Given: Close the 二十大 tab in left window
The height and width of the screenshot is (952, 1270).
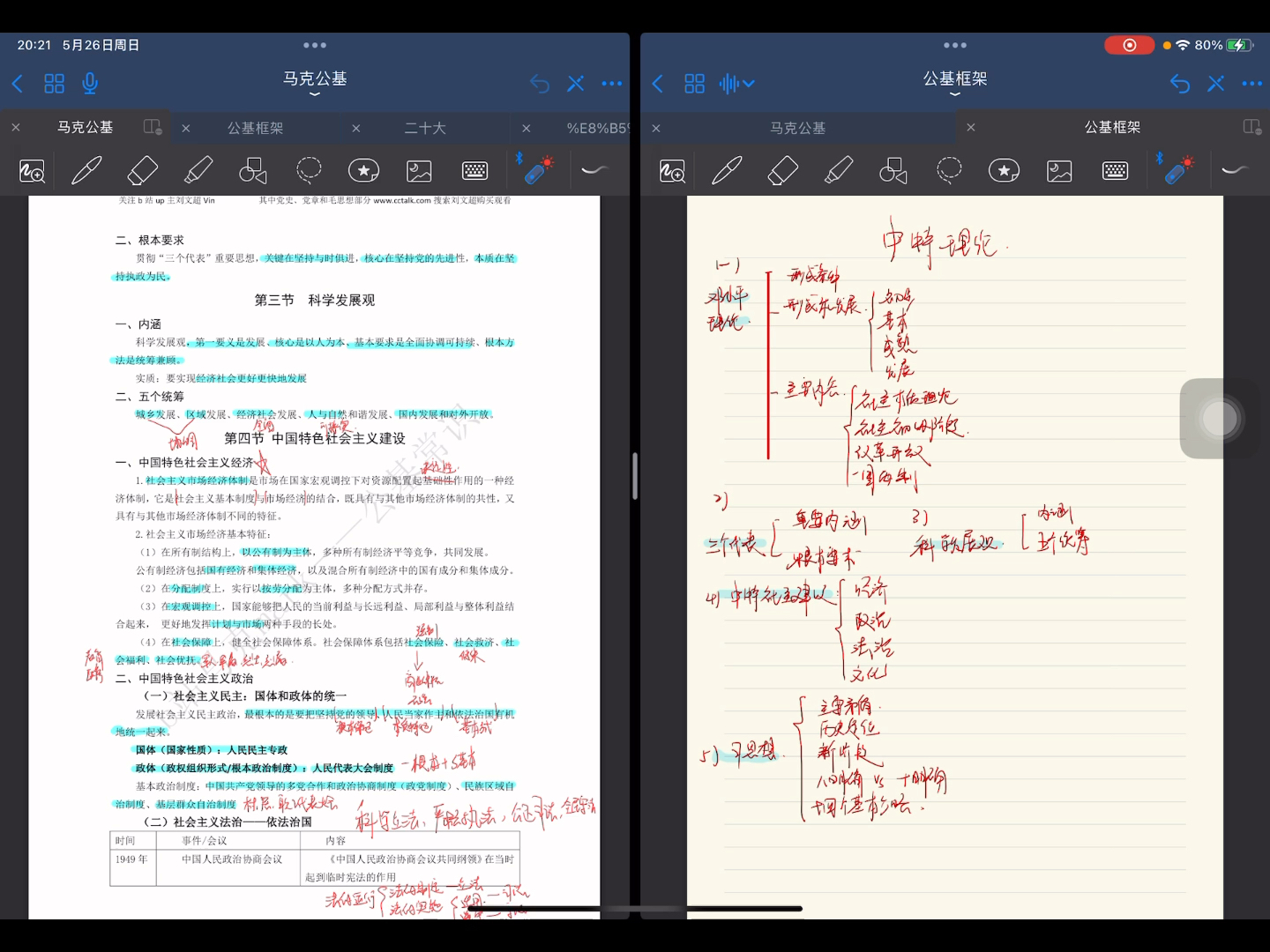Looking at the screenshot, I should pyautogui.click(x=356, y=128).
